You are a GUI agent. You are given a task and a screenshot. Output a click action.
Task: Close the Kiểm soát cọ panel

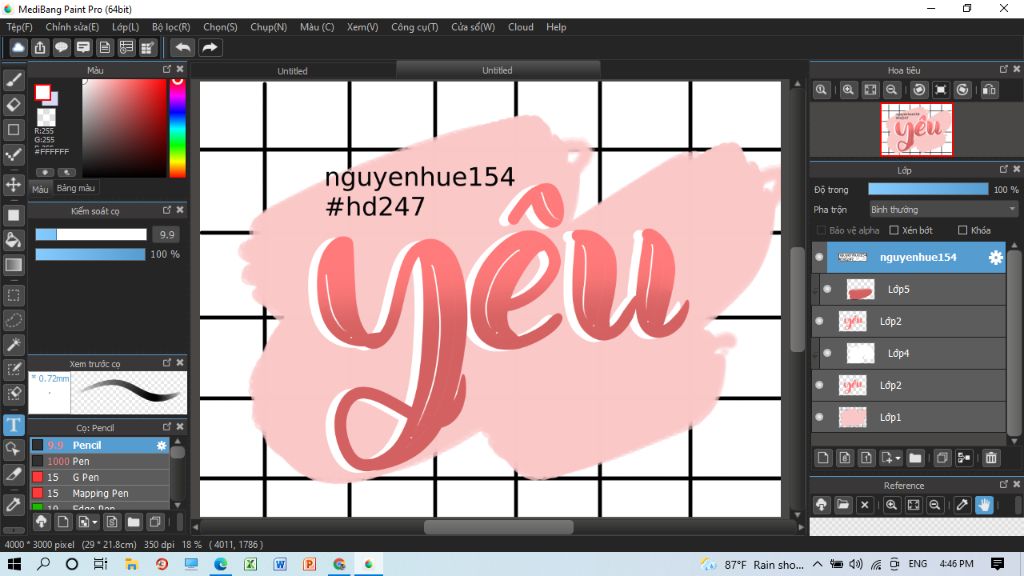180,210
